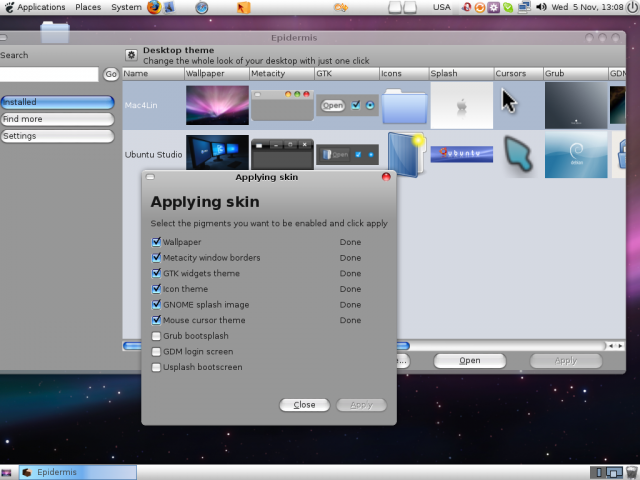Image resolution: width=640 pixels, height=480 pixels.
Task: Click Ubuntu Studio blue cursor preview
Action: click(x=518, y=154)
